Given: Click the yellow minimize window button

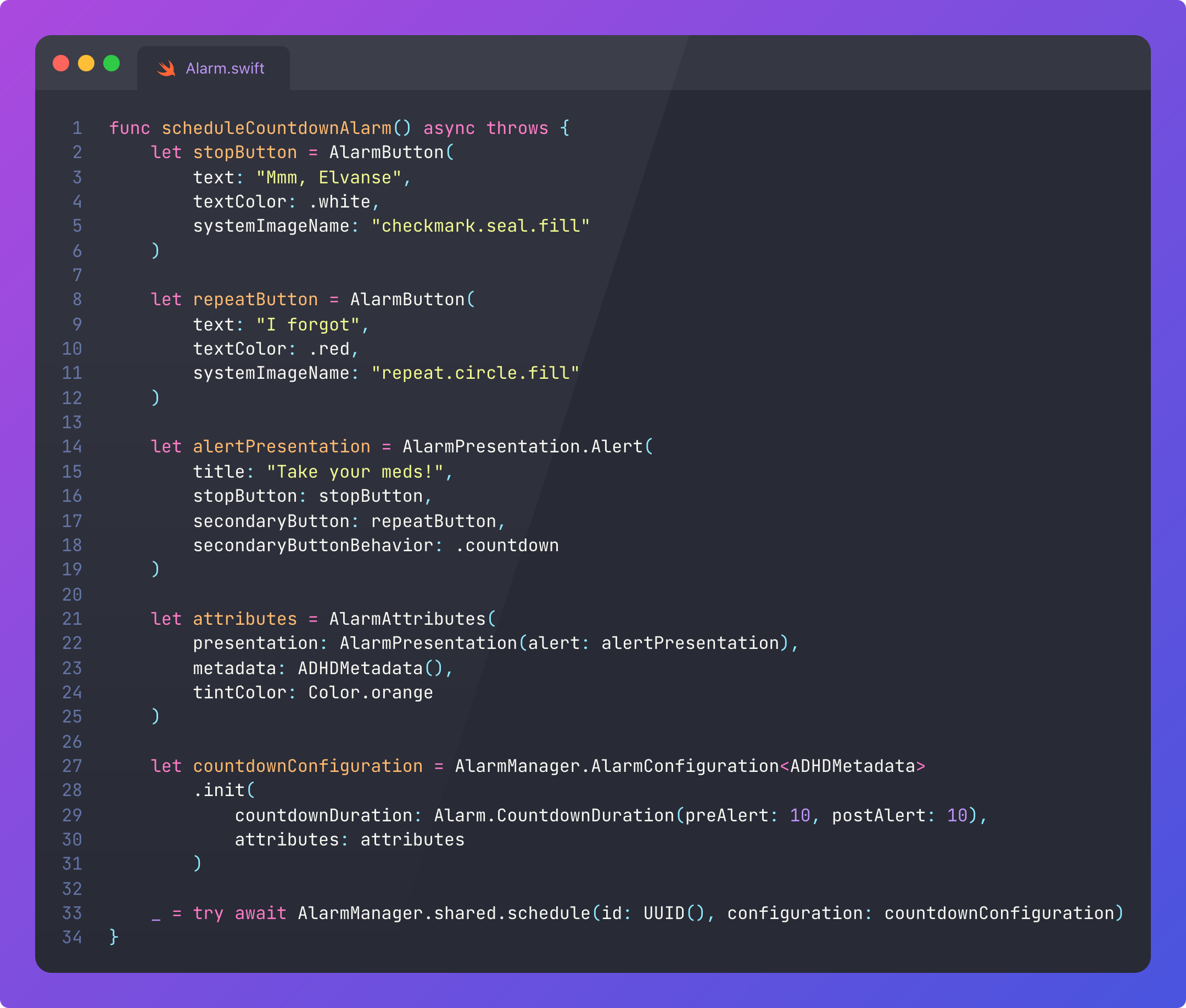Looking at the screenshot, I should coord(86,64).
